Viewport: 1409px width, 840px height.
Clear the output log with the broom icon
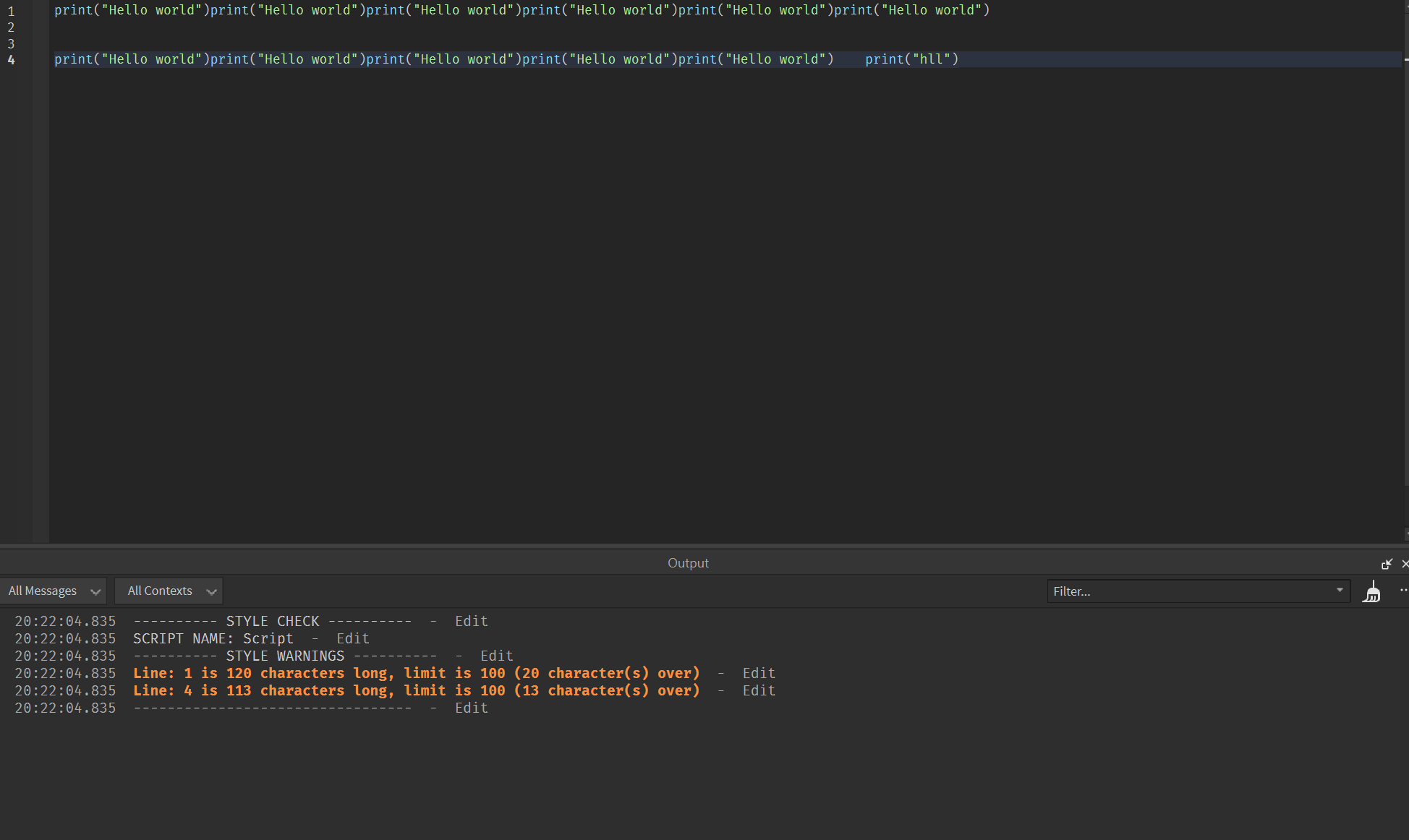coord(1372,591)
